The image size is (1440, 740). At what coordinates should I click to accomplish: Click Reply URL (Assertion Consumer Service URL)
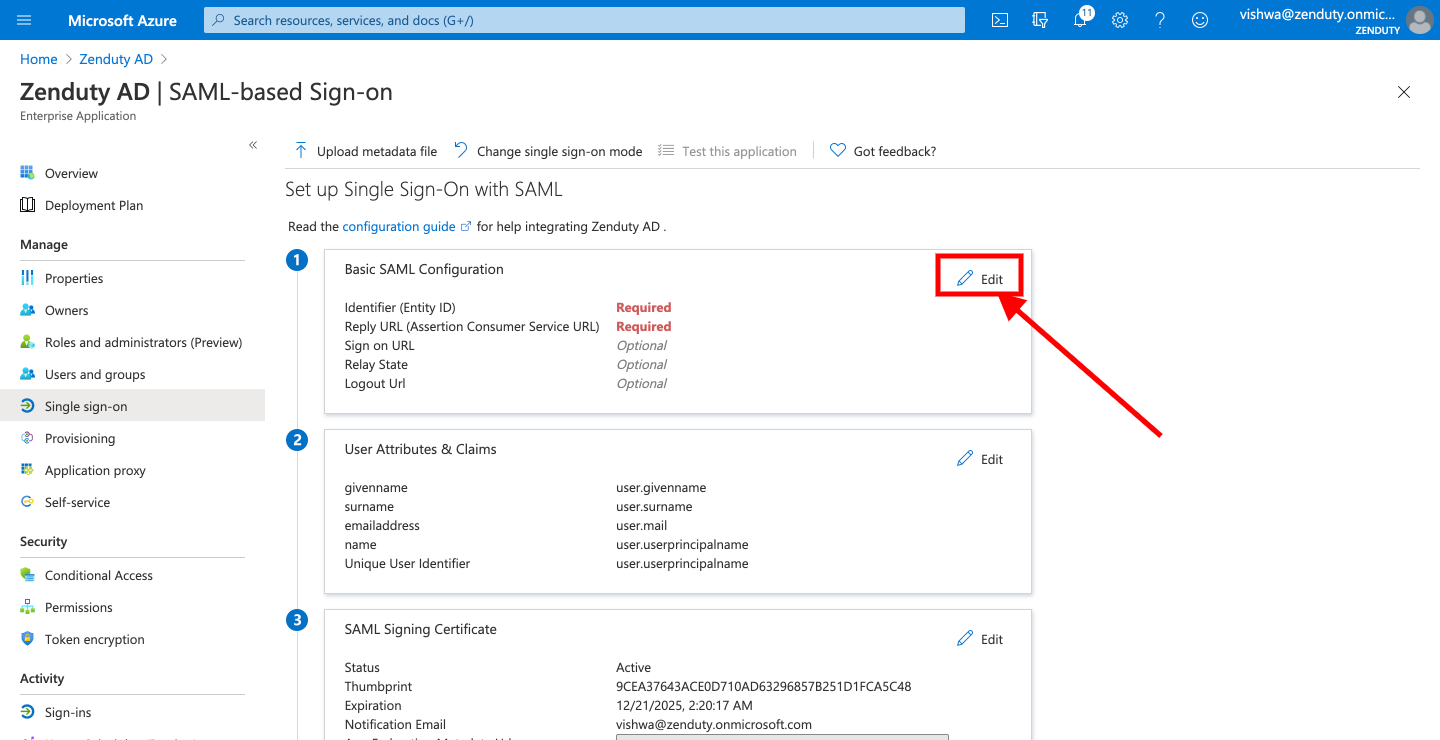(x=472, y=326)
